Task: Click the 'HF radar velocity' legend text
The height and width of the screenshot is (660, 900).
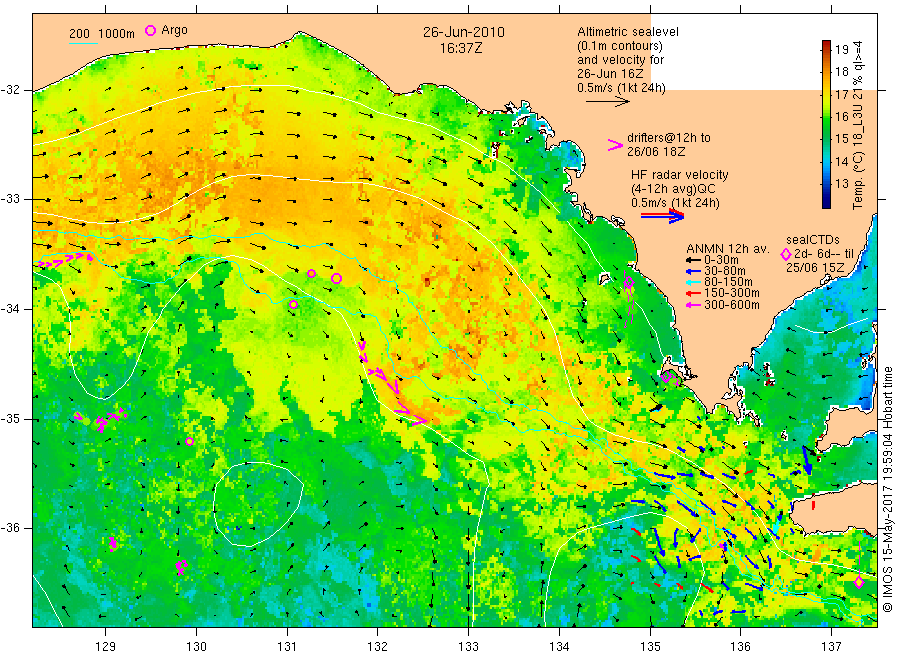Action: click(680, 174)
